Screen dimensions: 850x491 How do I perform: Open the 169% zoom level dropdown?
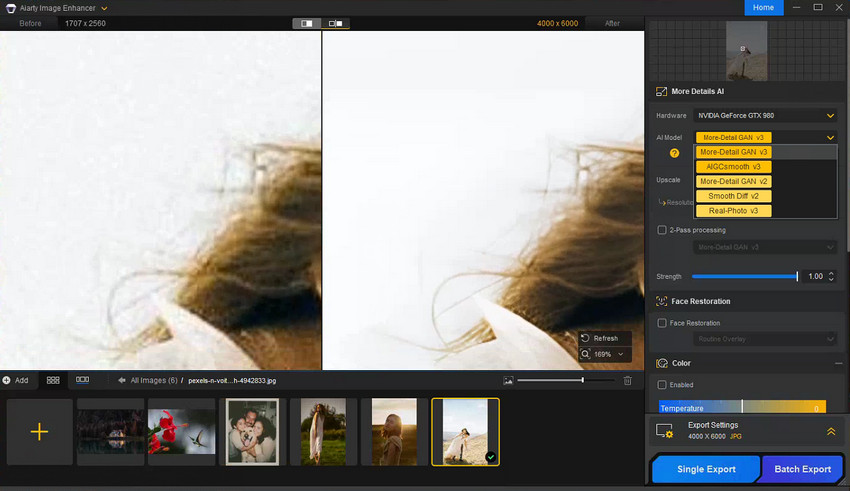click(x=605, y=354)
